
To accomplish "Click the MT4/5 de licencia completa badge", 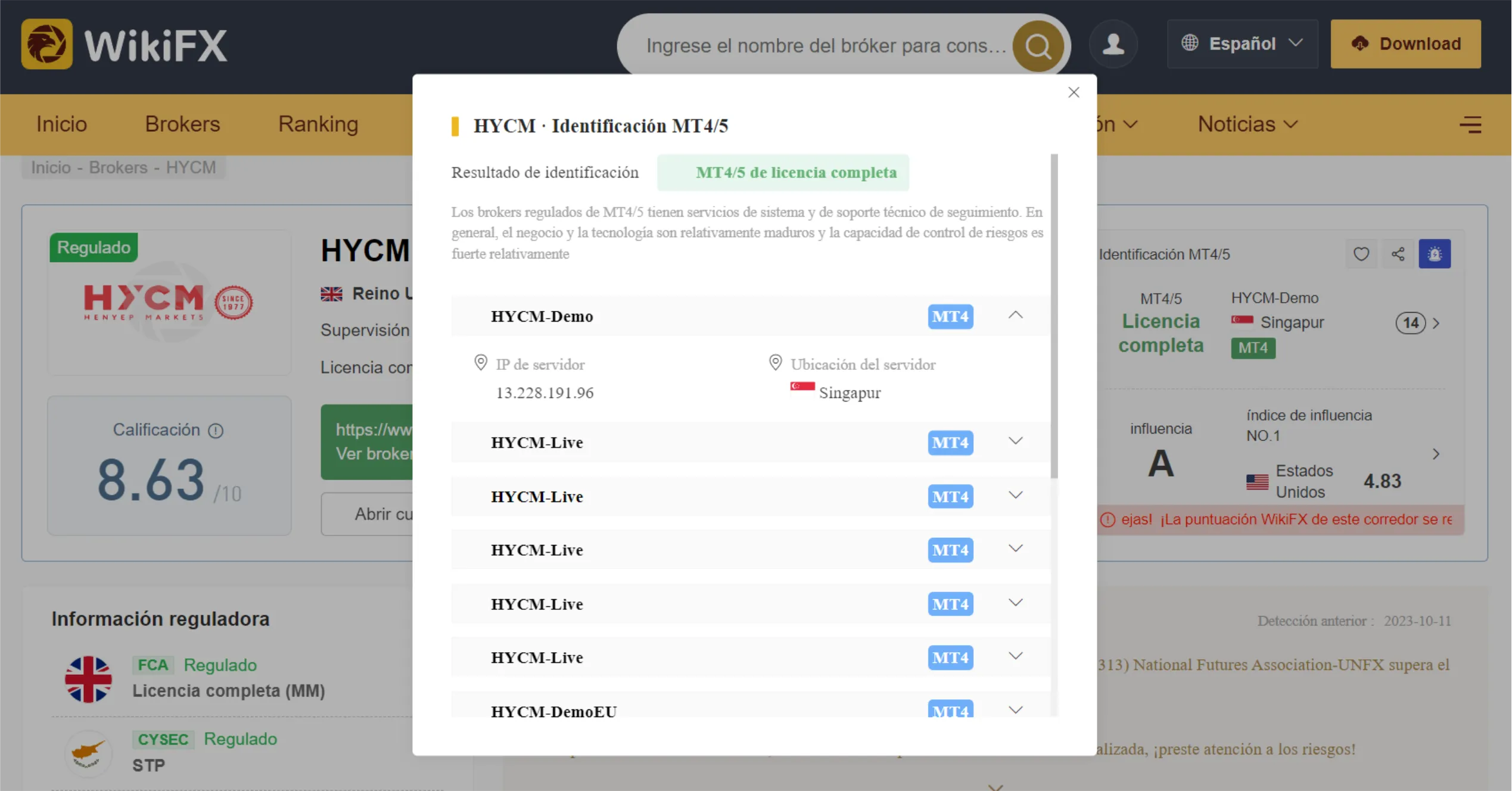I will coord(783,173).
